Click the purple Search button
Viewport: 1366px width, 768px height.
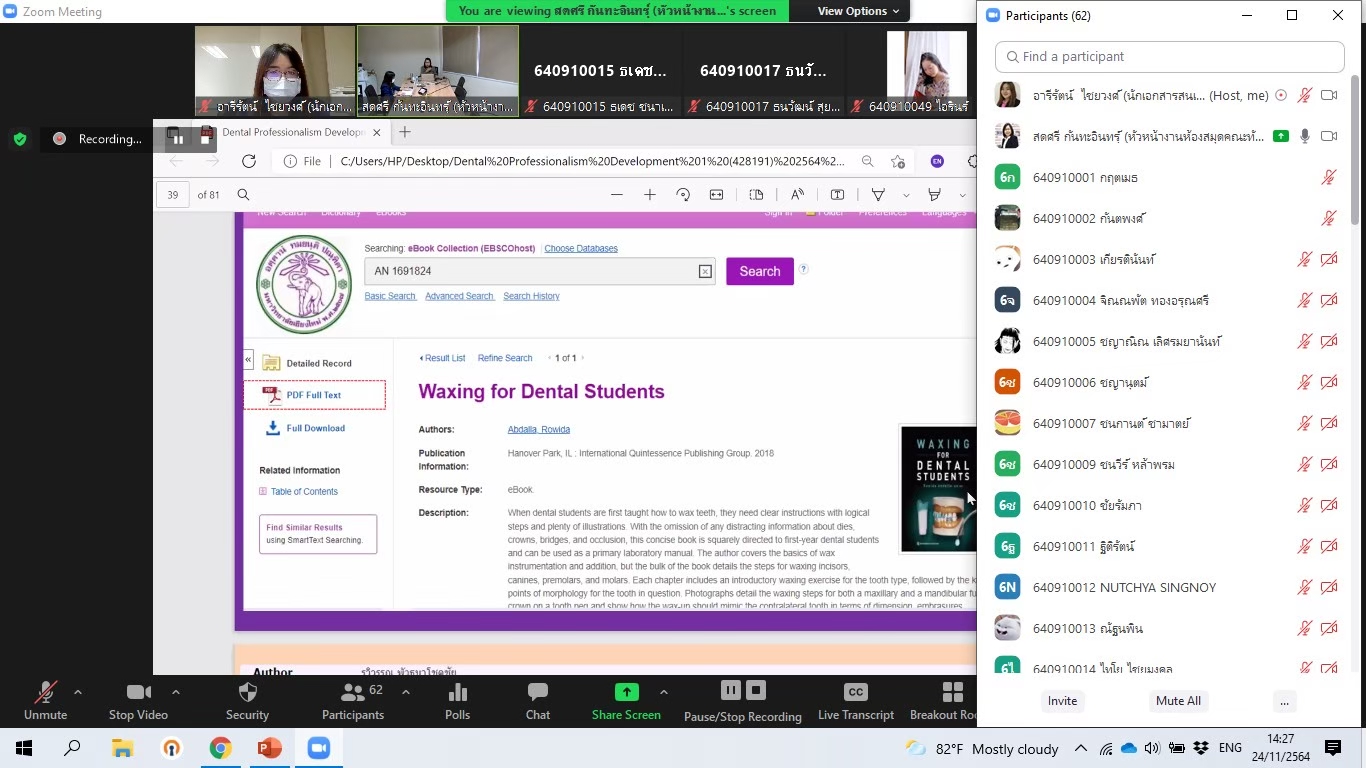[x=759, y=271]
